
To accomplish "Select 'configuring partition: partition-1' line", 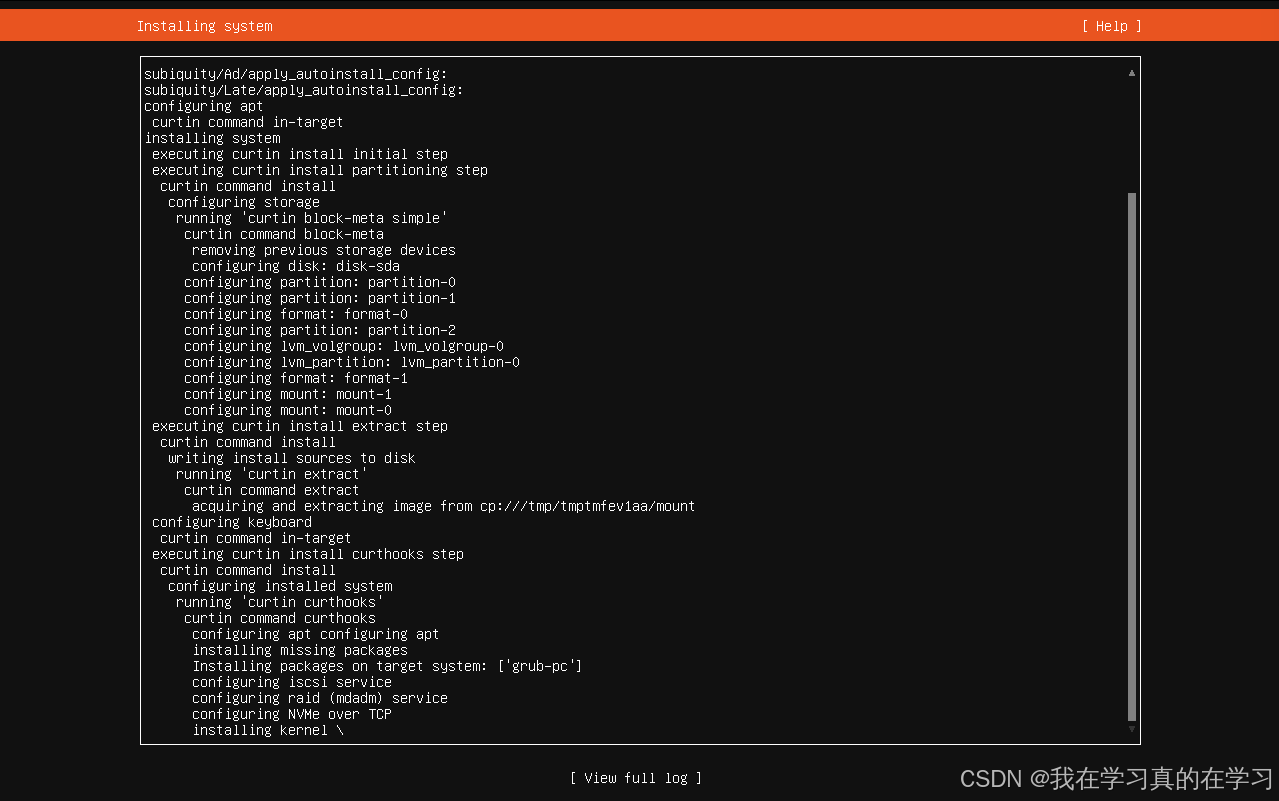I will (x=320, y=298).
